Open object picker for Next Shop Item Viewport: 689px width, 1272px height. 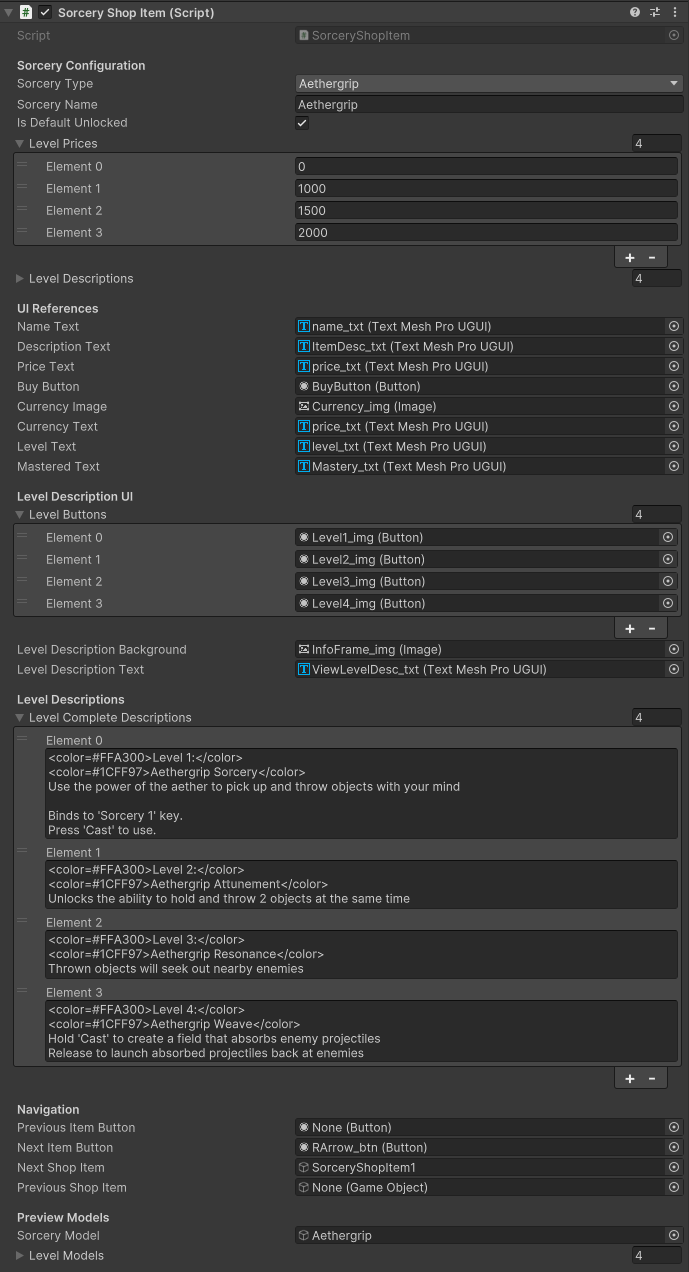click(674, 1168)
